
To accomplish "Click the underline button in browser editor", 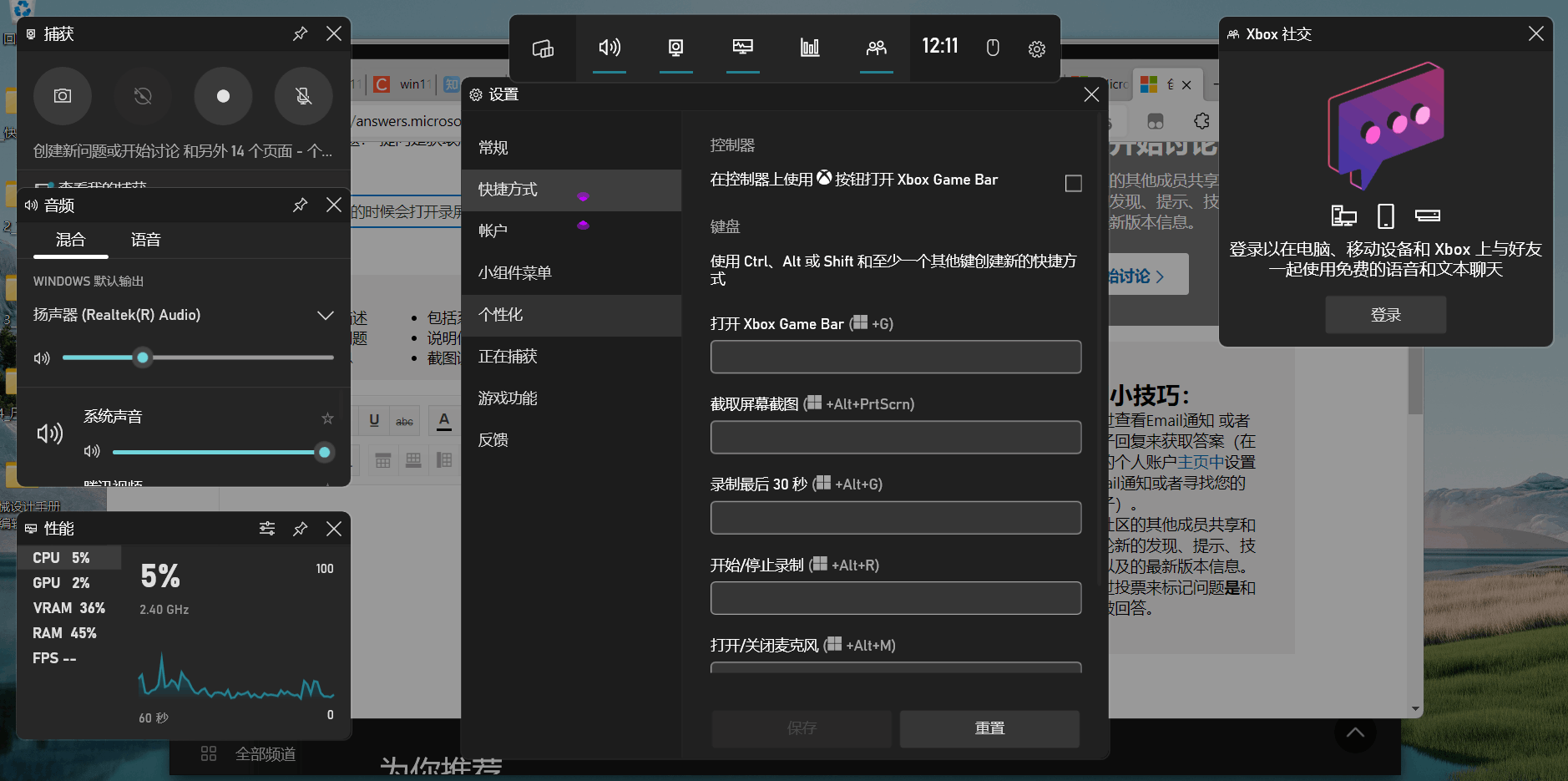I will coord(374,421).
